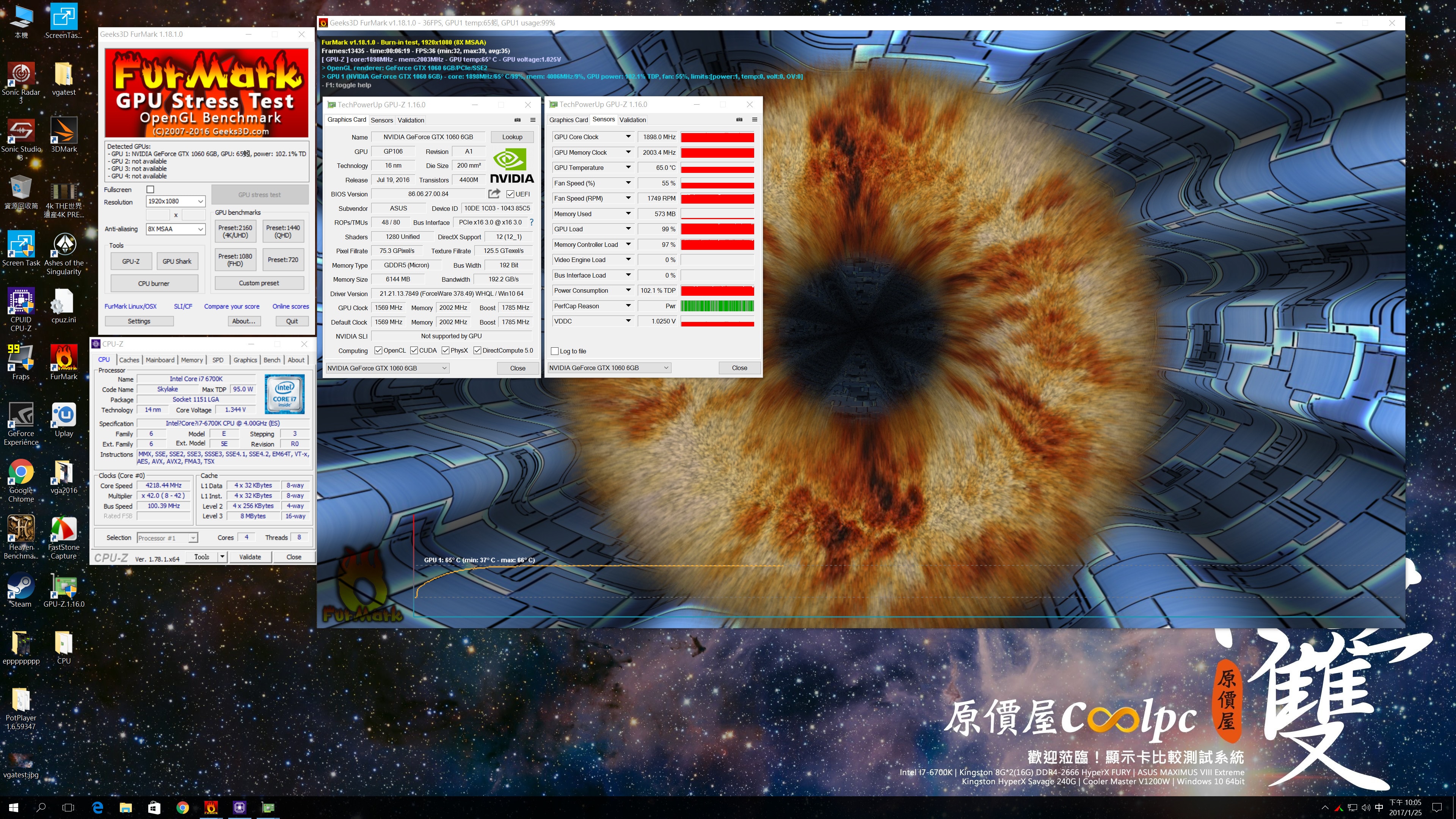Click the CPU-Z icon in the taskbar
Screen dimensions: 1456x819
click(x=239, y=807)
